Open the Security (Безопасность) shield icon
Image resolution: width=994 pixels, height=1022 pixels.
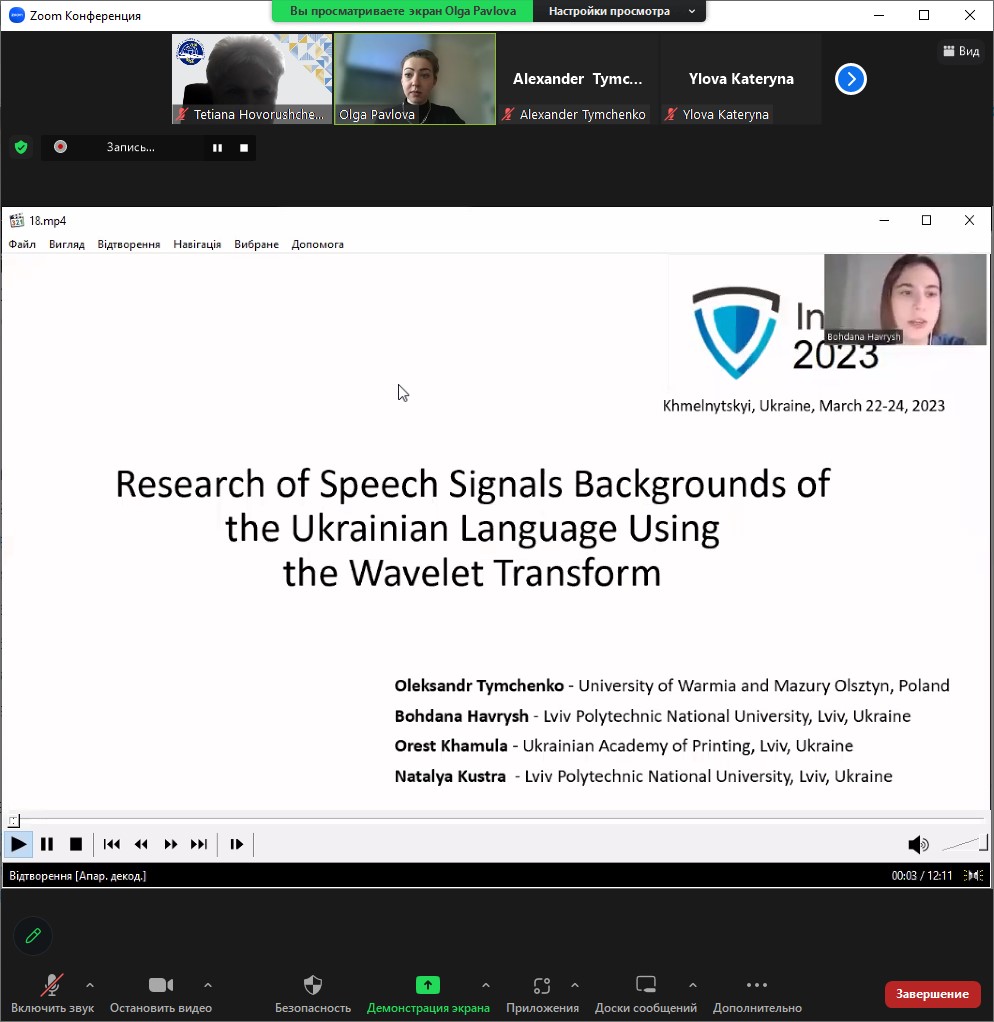click(x=313, y=985)
